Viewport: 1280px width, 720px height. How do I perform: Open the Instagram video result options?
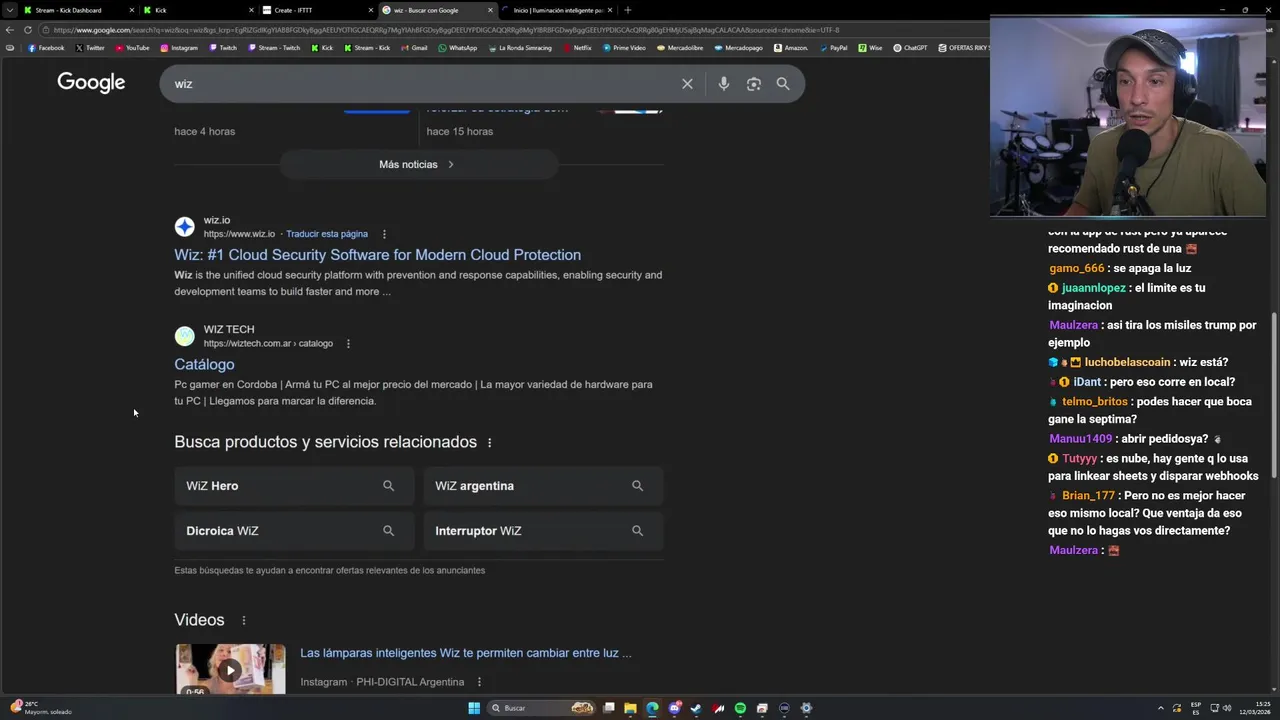pos(479,682)
